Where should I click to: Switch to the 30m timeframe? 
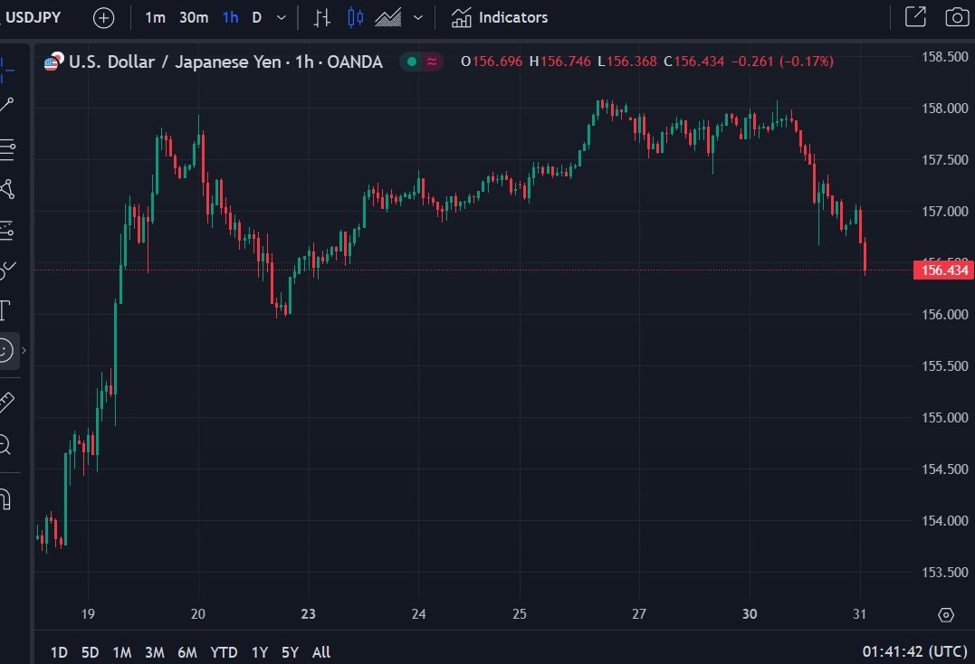194,18
